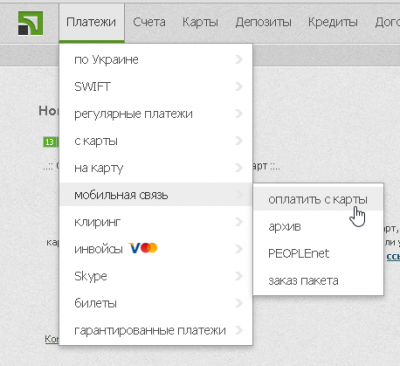Open the Депозиты tab

[263, 22]
